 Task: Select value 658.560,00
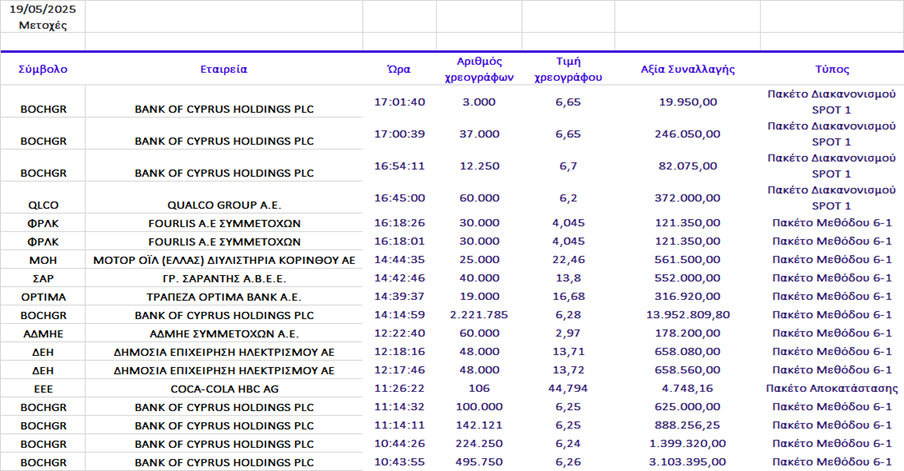688,370
